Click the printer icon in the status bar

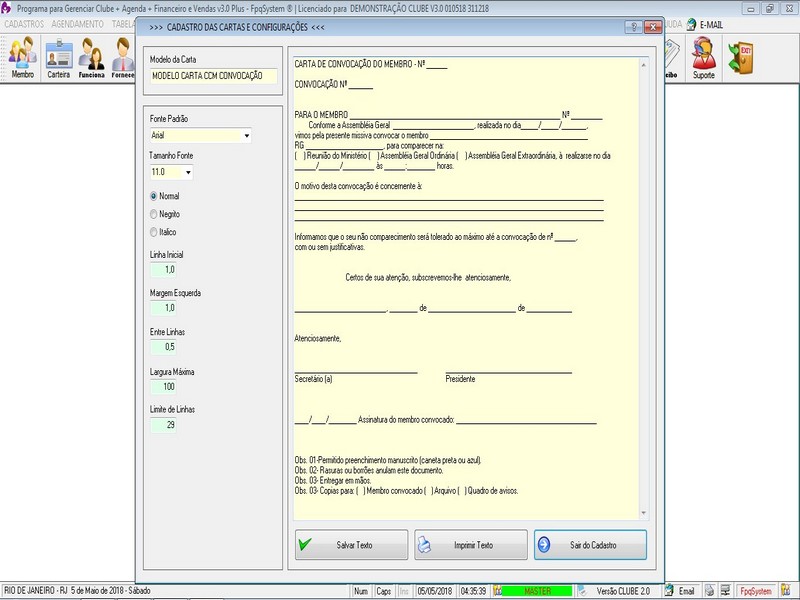coord(709,591)
